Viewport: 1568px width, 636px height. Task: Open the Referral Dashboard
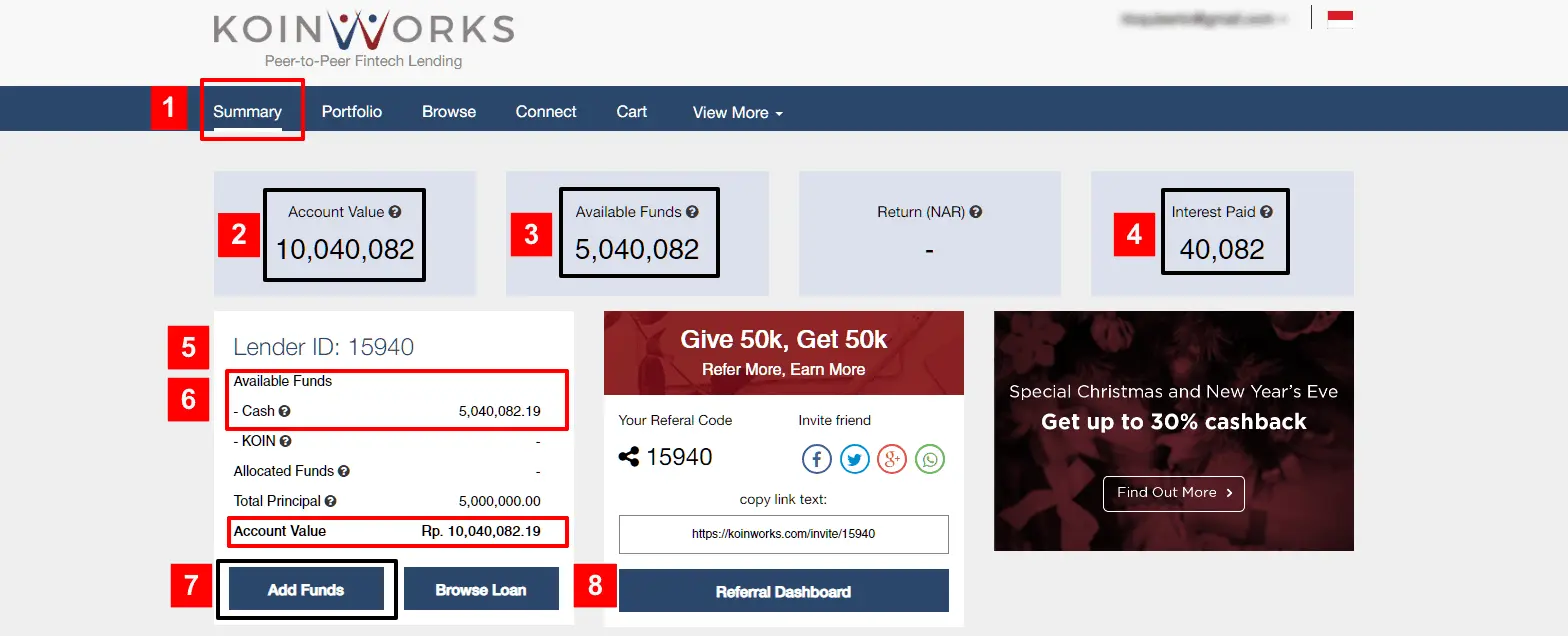783,591
